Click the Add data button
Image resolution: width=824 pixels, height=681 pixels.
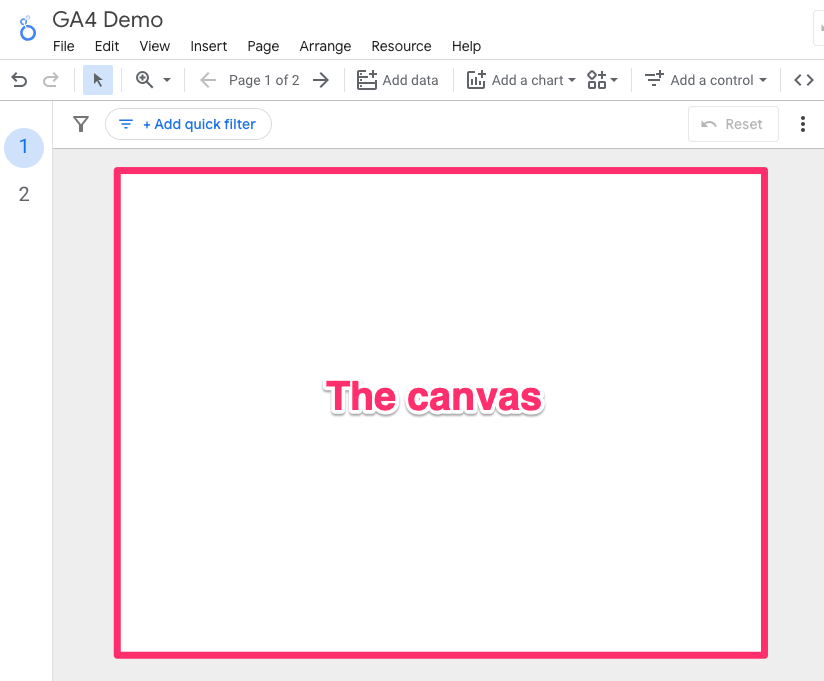click(398, 80)
